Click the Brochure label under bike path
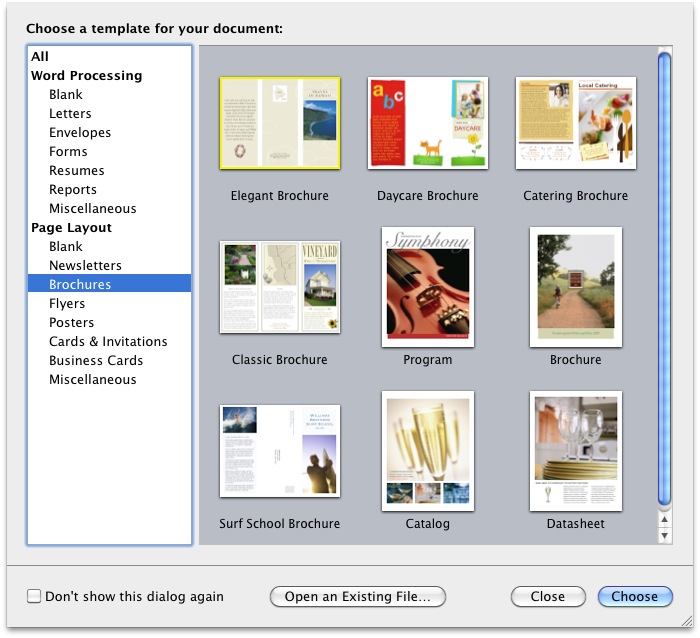 pos(576,359)
